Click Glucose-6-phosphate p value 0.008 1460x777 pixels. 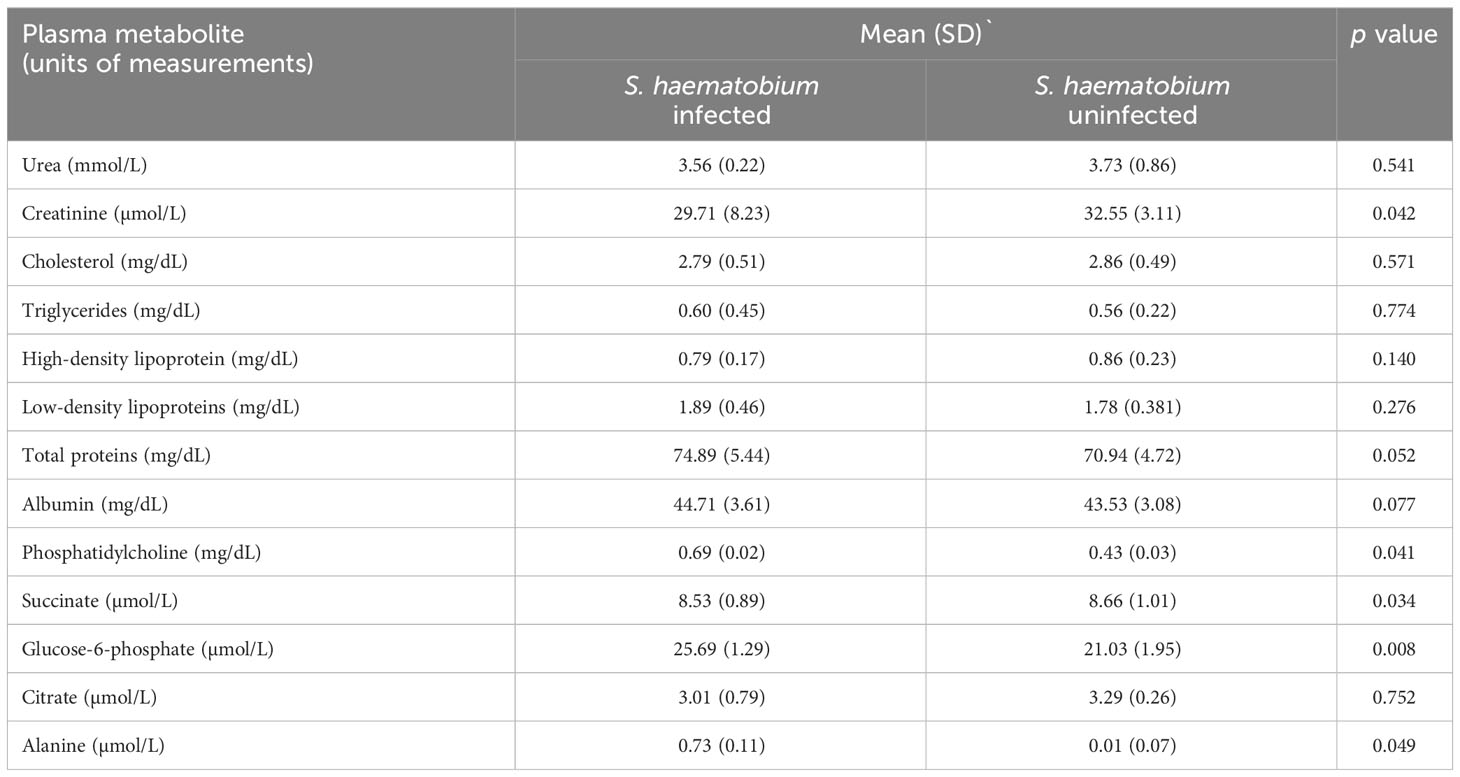(1394, 649)
